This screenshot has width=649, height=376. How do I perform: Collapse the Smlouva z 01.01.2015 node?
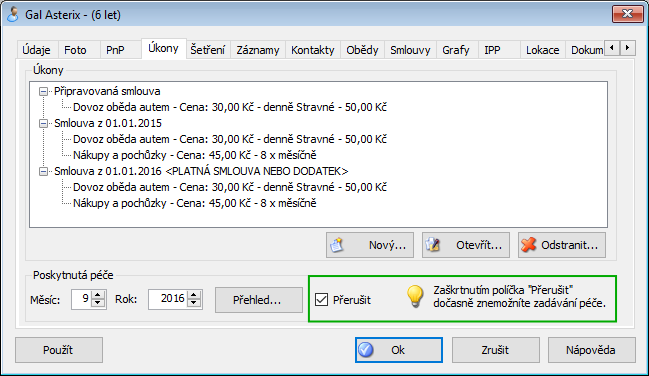pos(43,123)
